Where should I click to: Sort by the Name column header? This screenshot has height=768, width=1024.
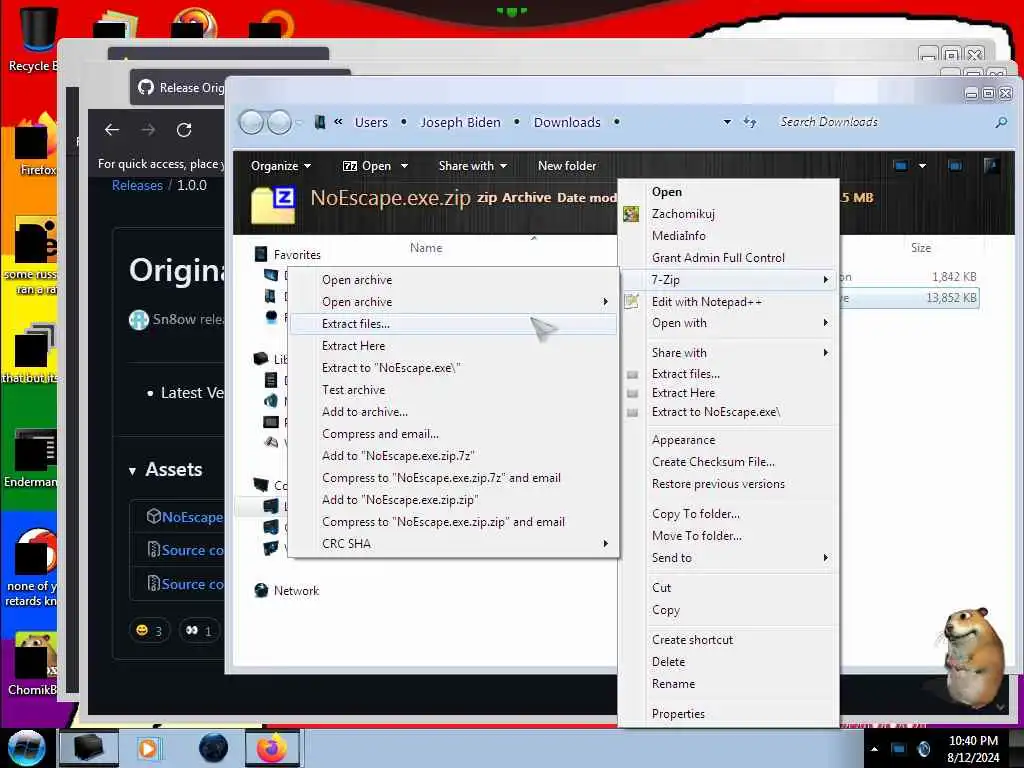point(426,248)
